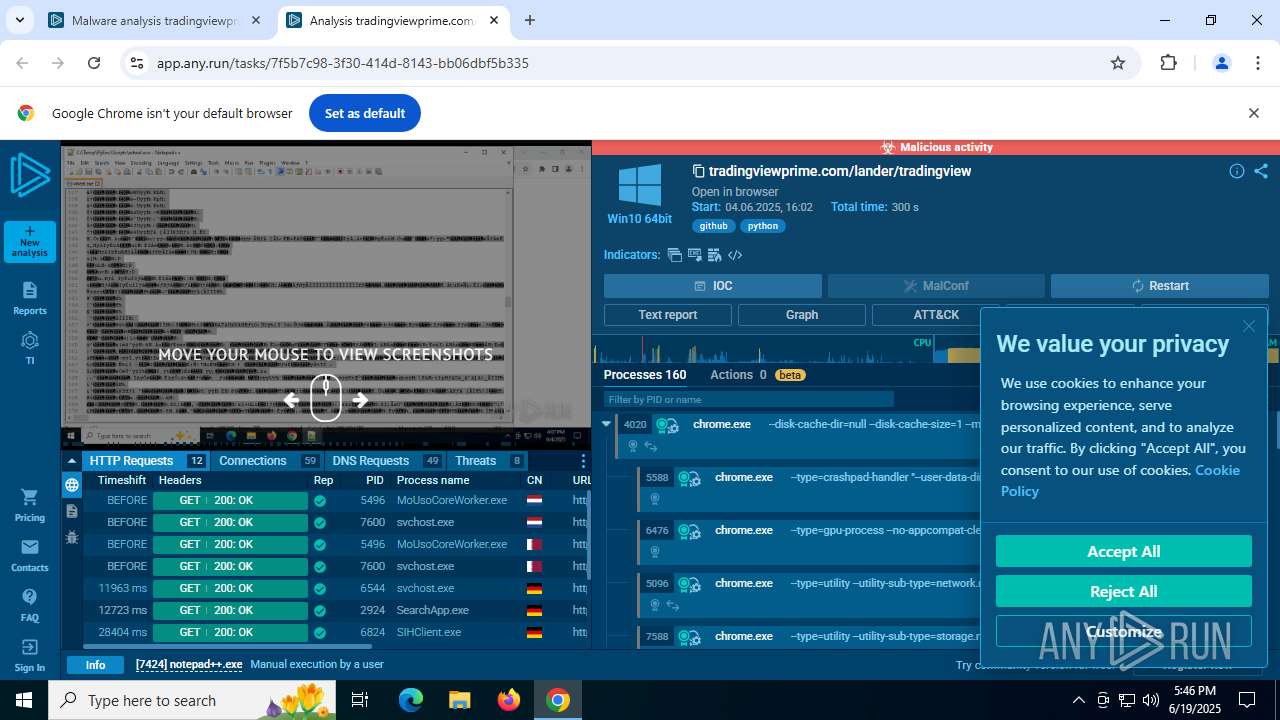Open Microsoft Edge from the taskbar

point(411,700)
